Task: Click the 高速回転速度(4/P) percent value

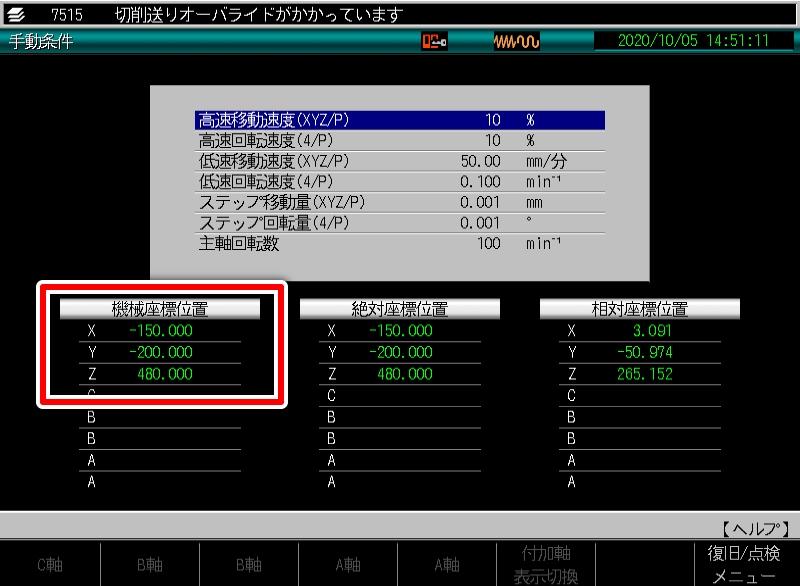Action: [492, 141]
